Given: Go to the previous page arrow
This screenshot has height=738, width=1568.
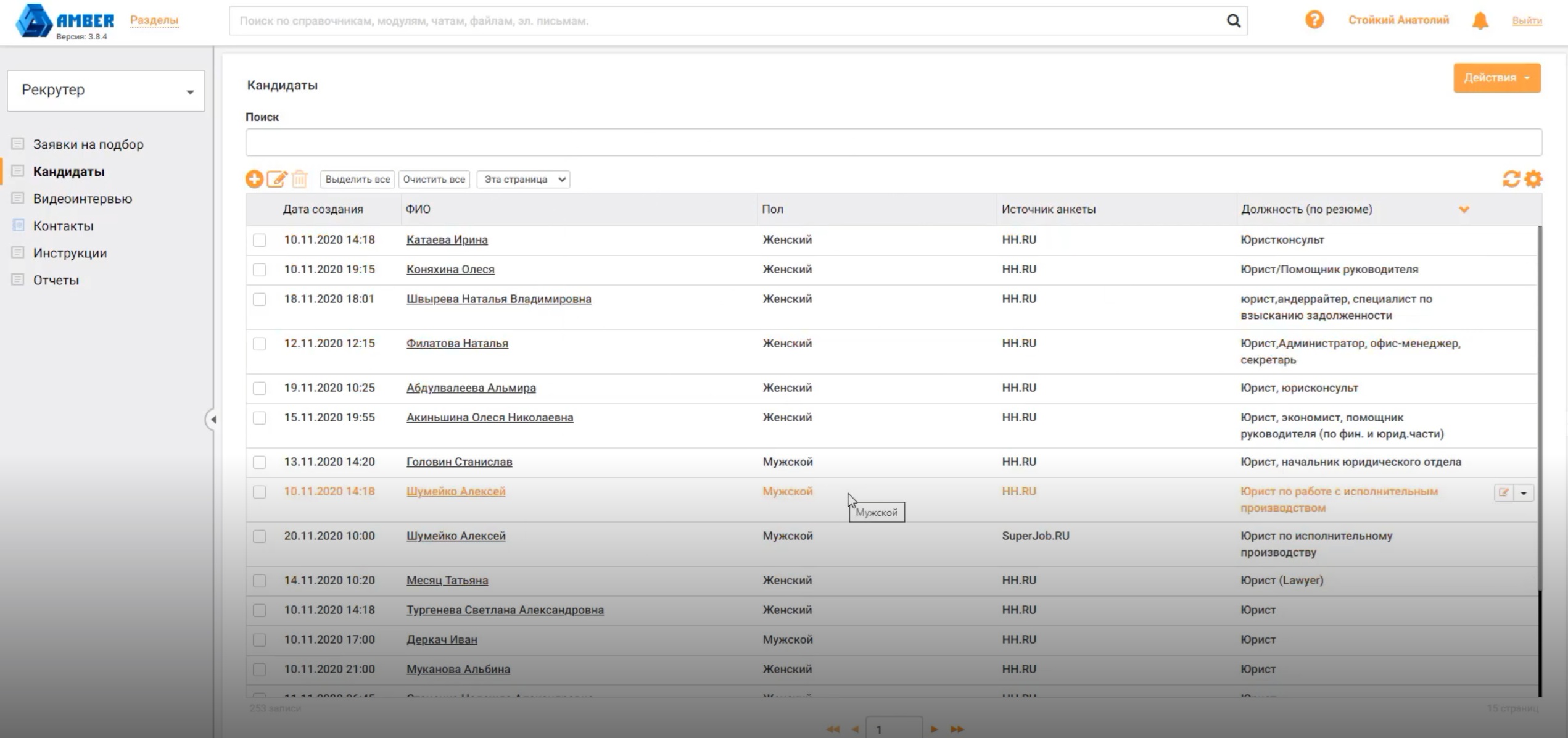Looking at the screenshot, I should [855, 729].
